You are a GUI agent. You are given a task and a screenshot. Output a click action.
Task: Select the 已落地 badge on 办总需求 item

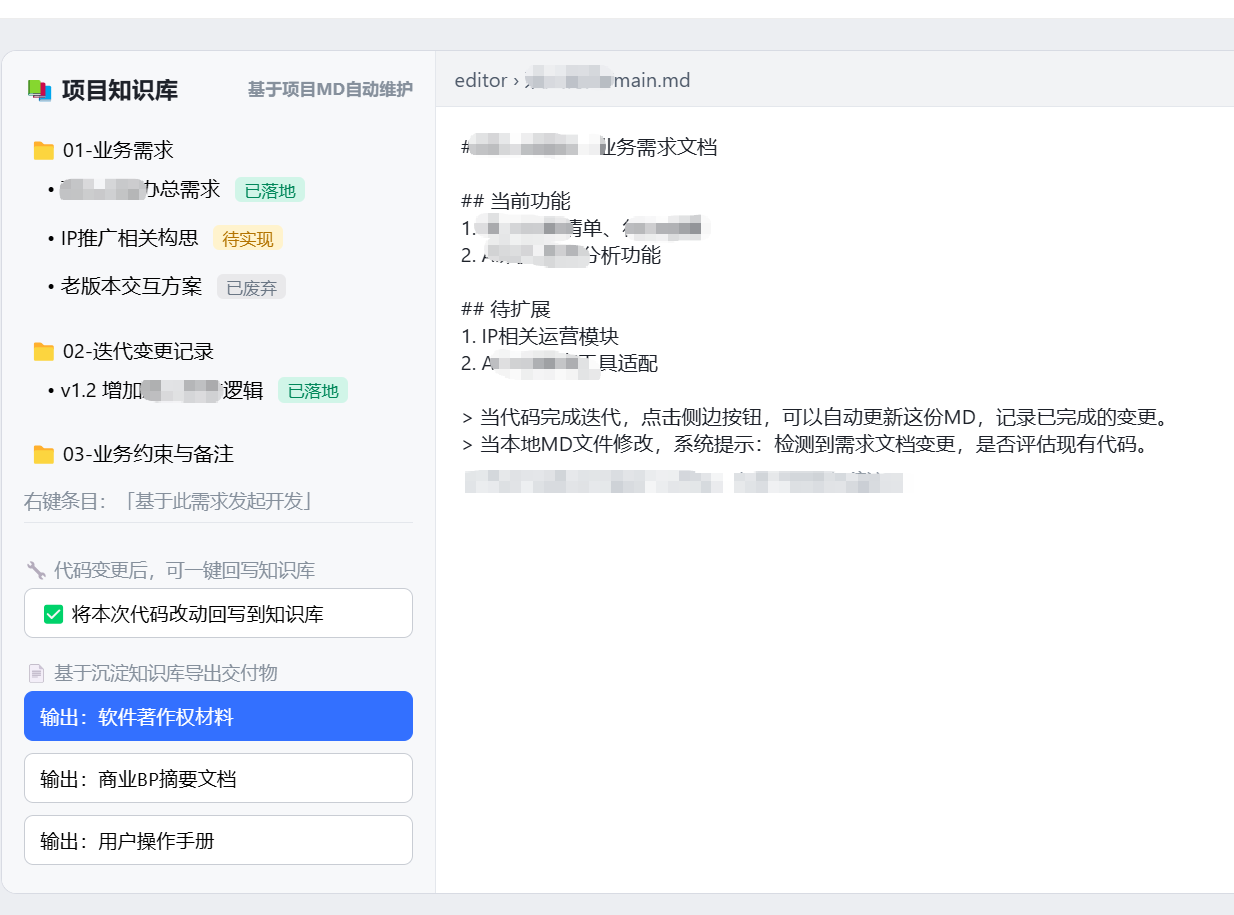pyautogui.click(x=270, y=190)
